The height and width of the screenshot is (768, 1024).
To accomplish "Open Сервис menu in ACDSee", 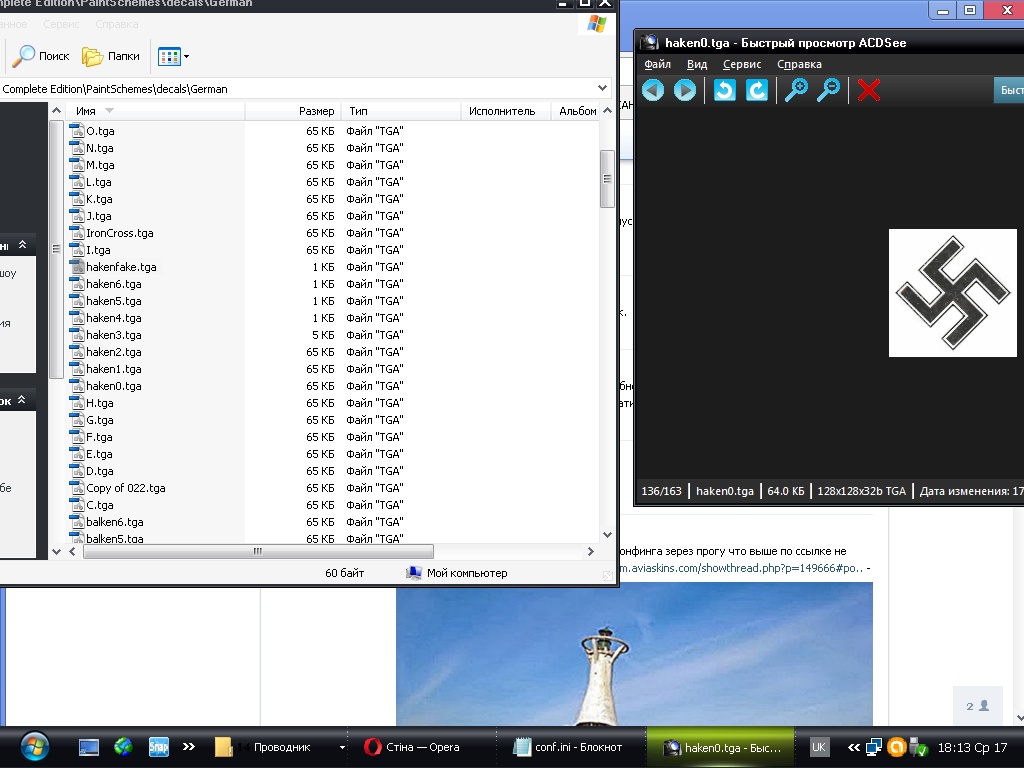I will (742, 64).
